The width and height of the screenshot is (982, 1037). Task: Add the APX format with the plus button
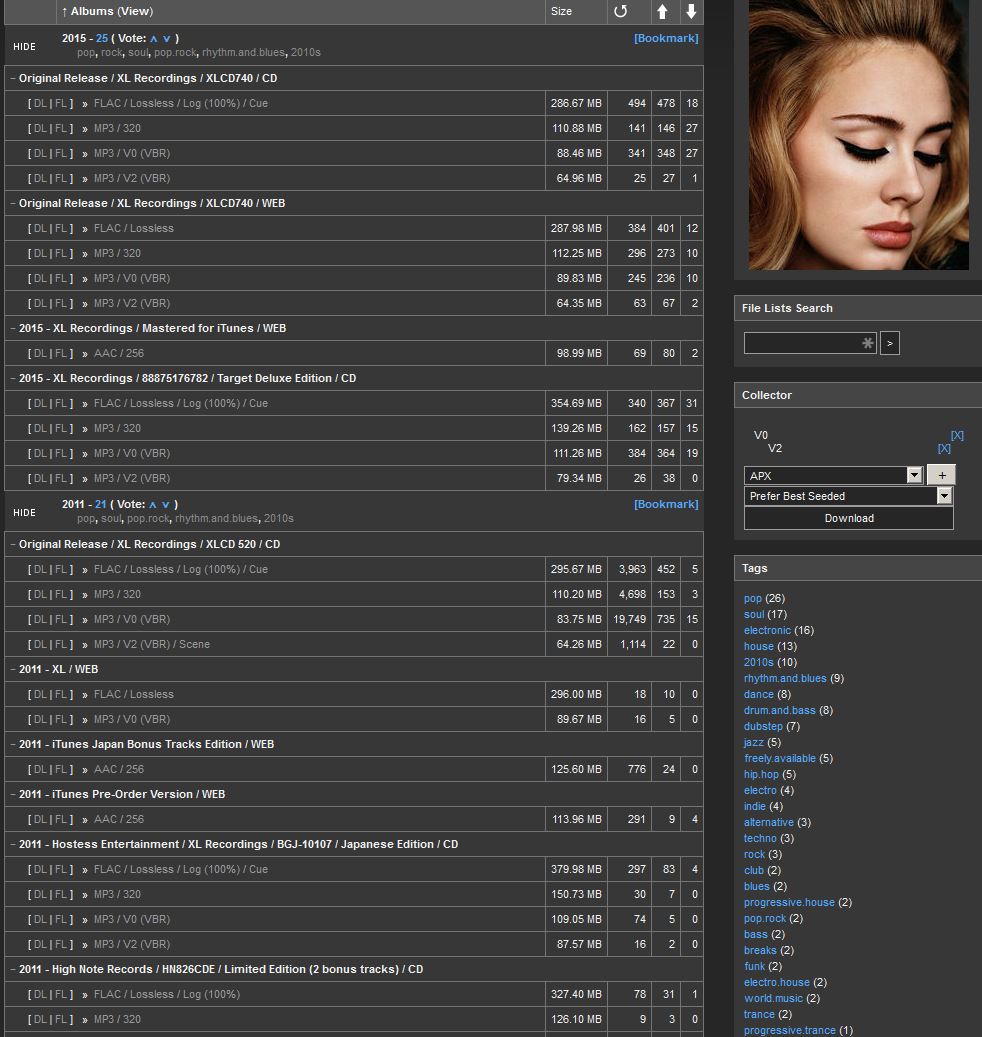coord(942,475)
